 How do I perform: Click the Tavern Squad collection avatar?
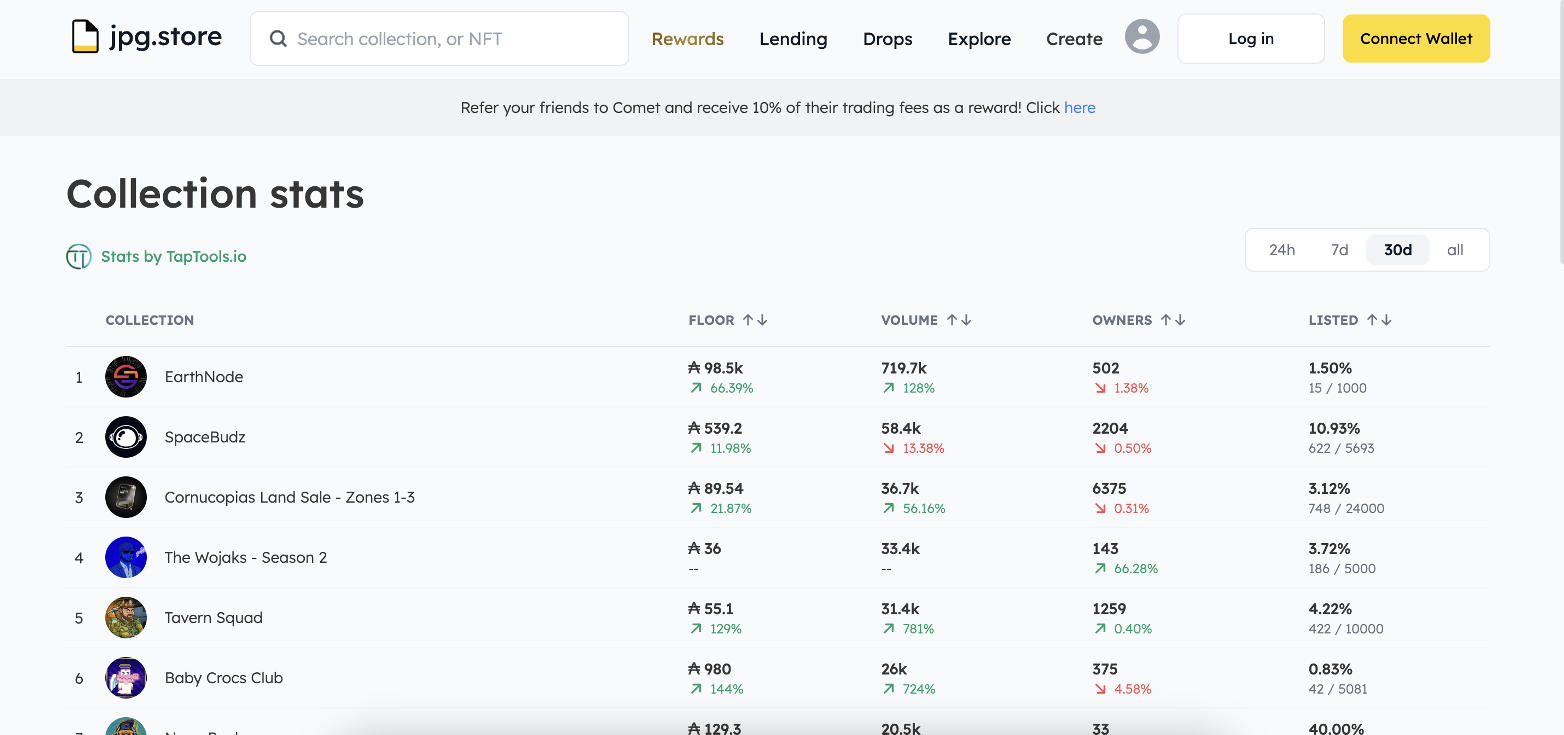126,618
